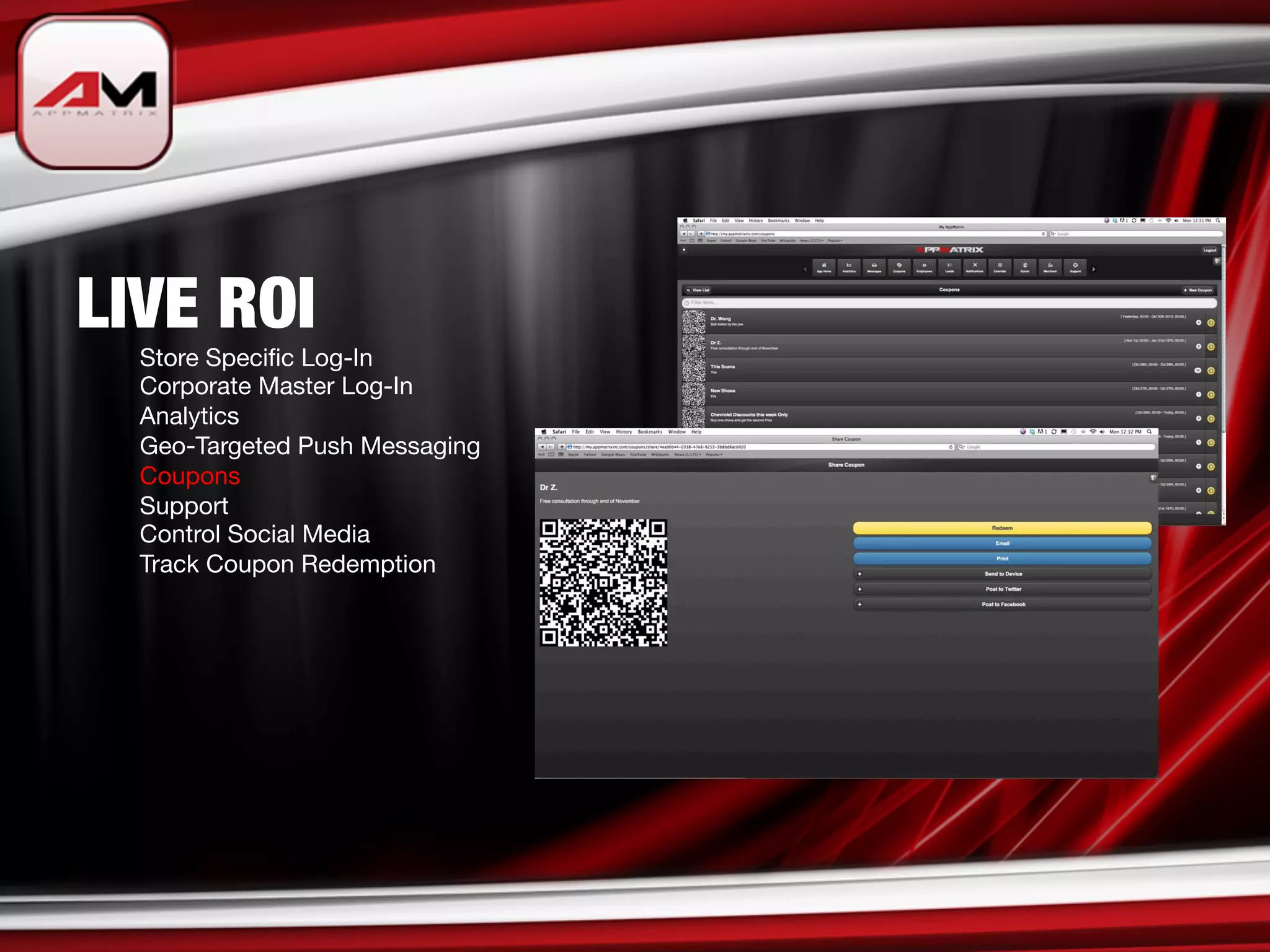Click View List button
This screenshot has height=952, width=1270.
698,290
